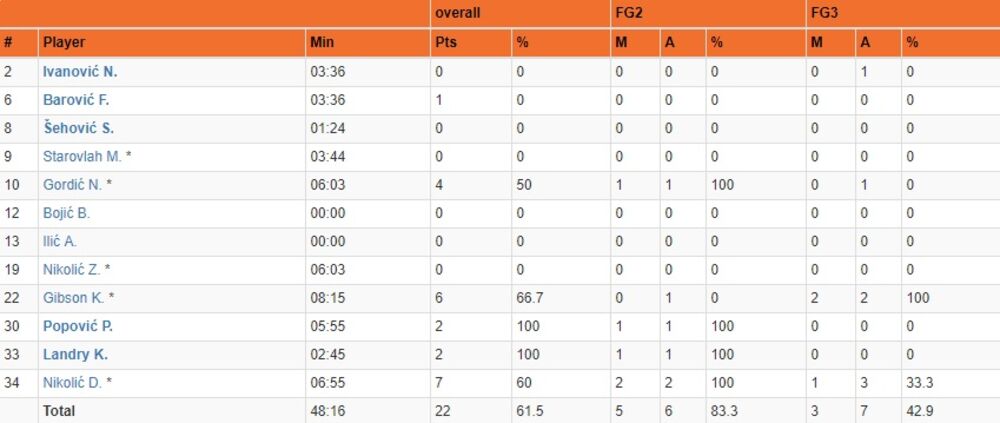Open Ivanović N. player link
Screen dimensions: 1000x423
[x=80, y=72]
